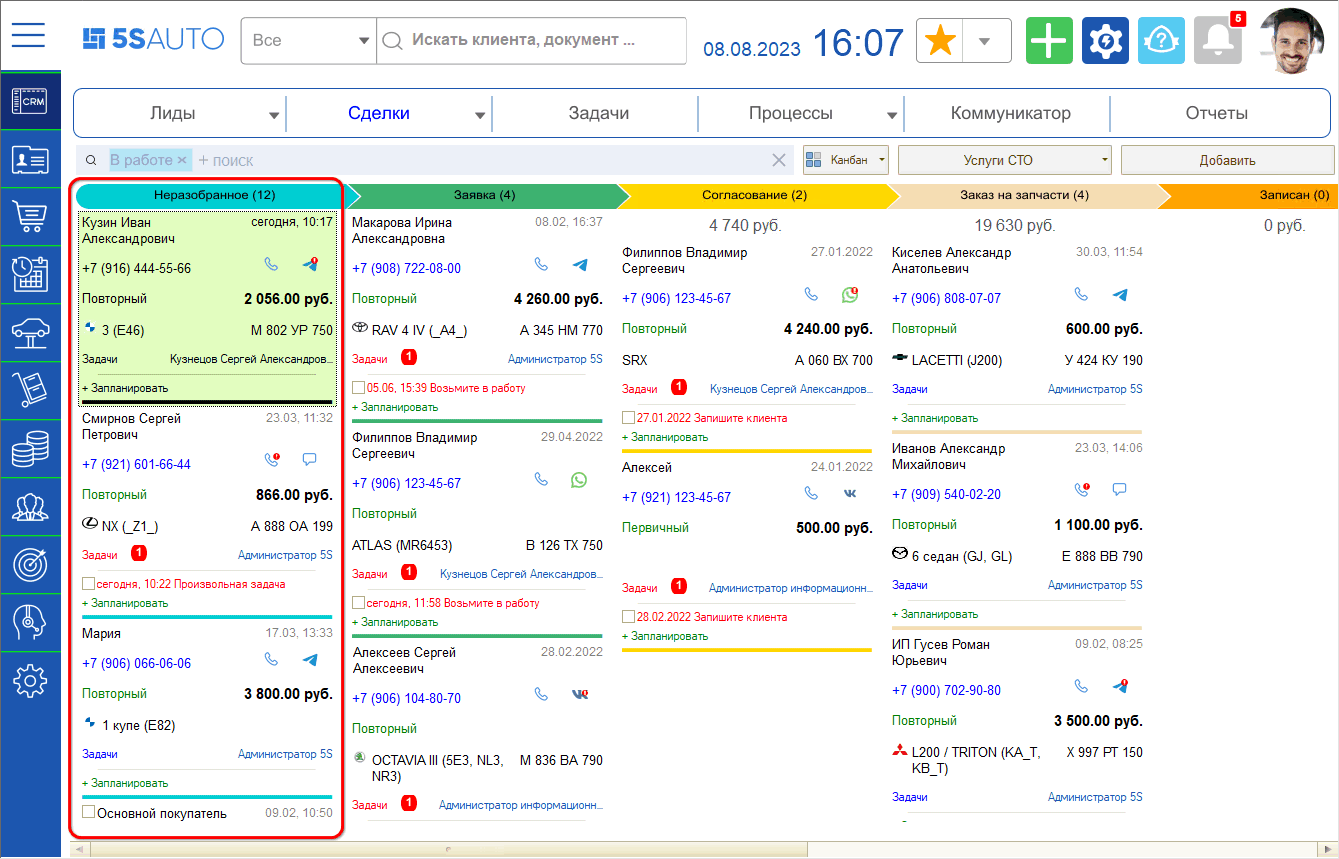
Task: Click the green plus icon to create item
Action: [1049, 40]
